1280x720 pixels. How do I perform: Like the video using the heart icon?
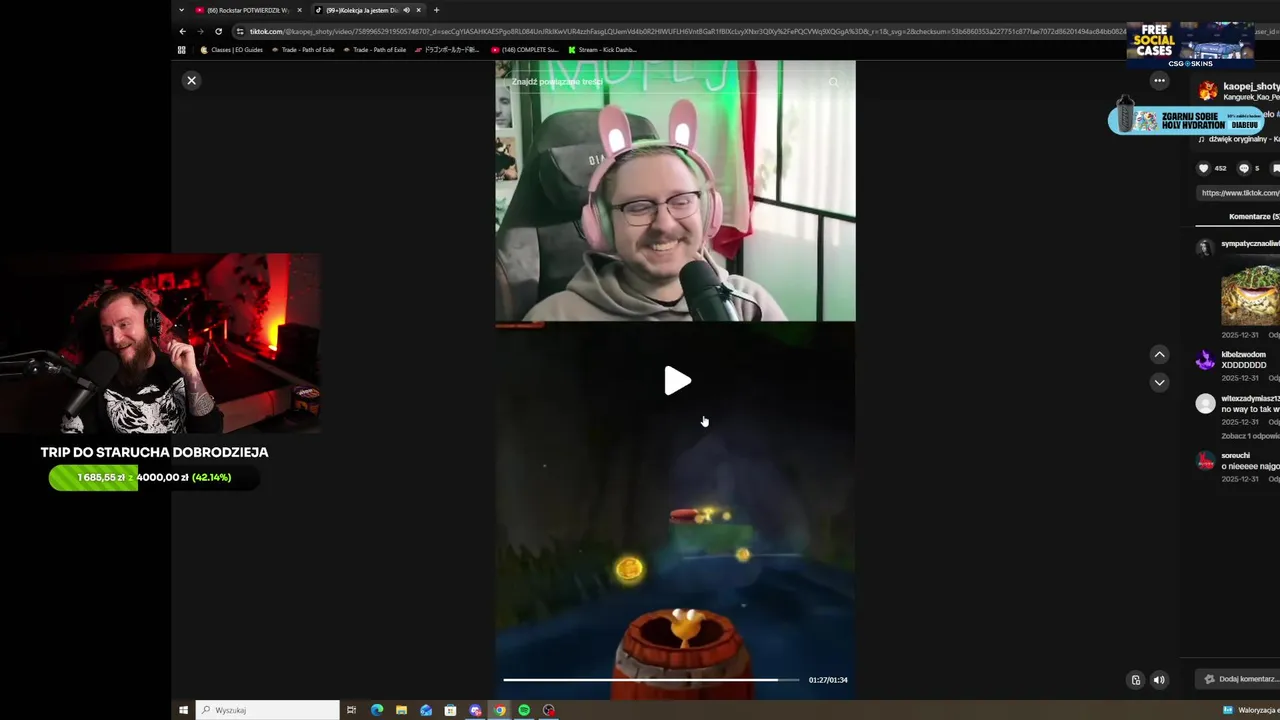coord(1204,168)
